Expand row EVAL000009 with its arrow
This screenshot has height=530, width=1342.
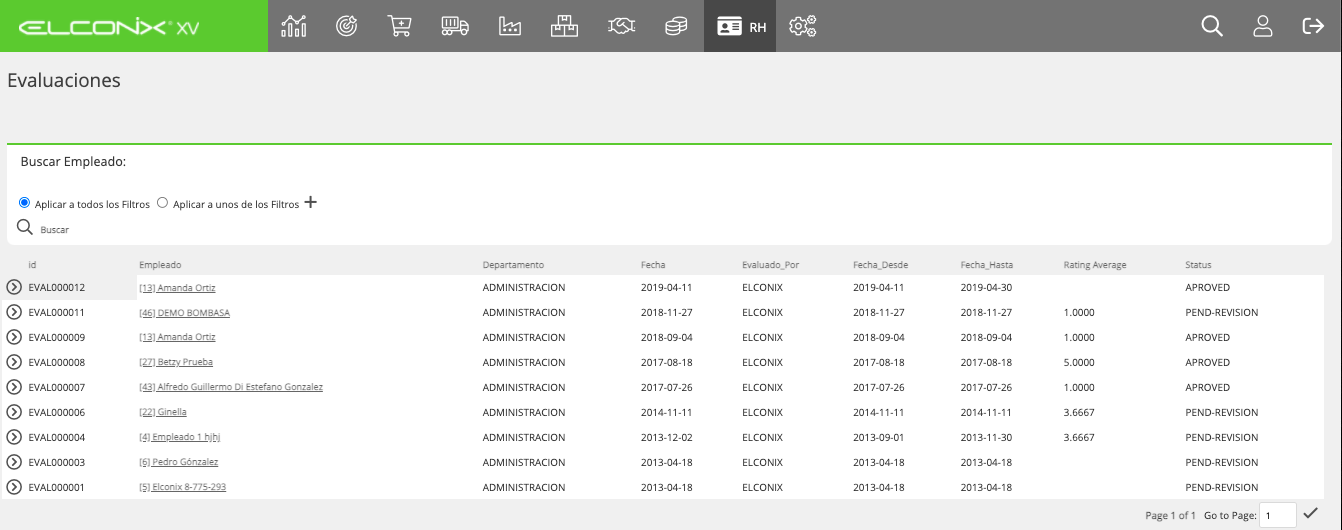click(14, 337)
